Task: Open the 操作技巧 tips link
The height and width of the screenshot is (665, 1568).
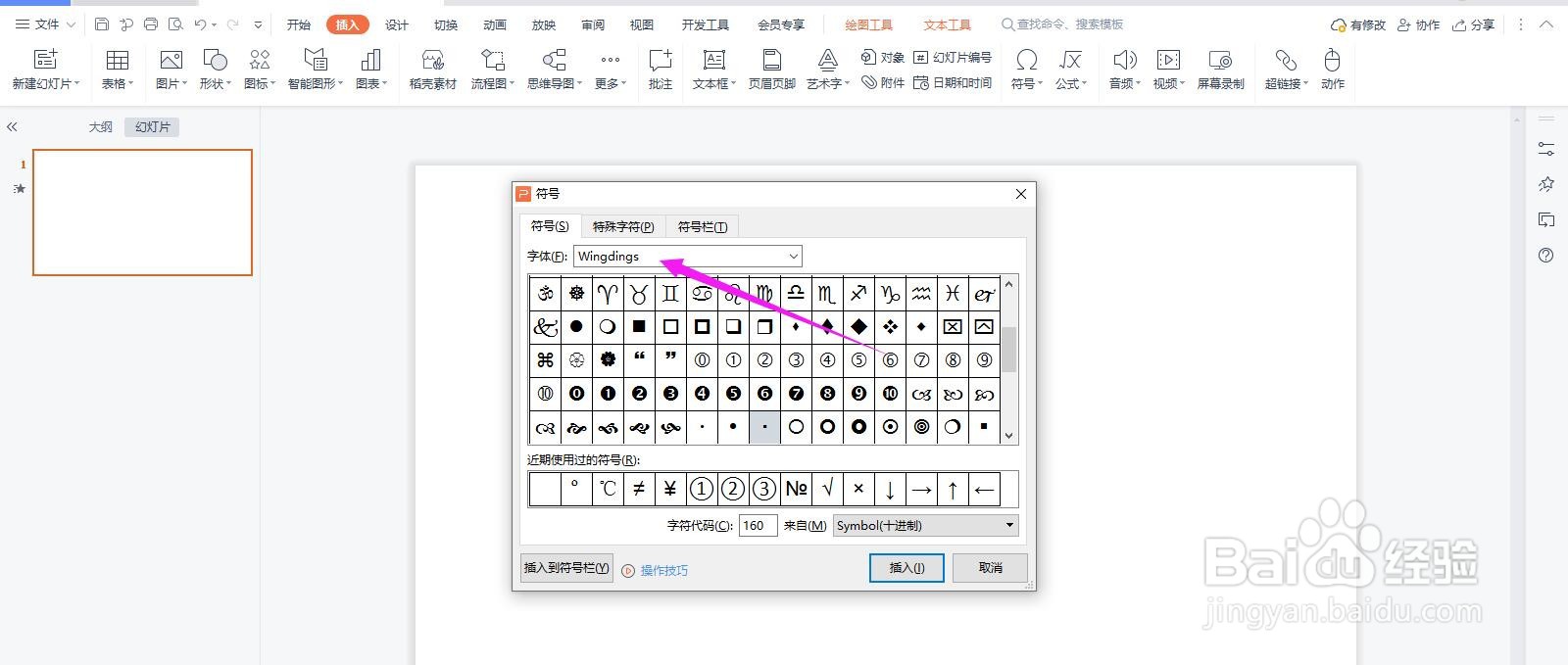Action: [x=664, y=570]
